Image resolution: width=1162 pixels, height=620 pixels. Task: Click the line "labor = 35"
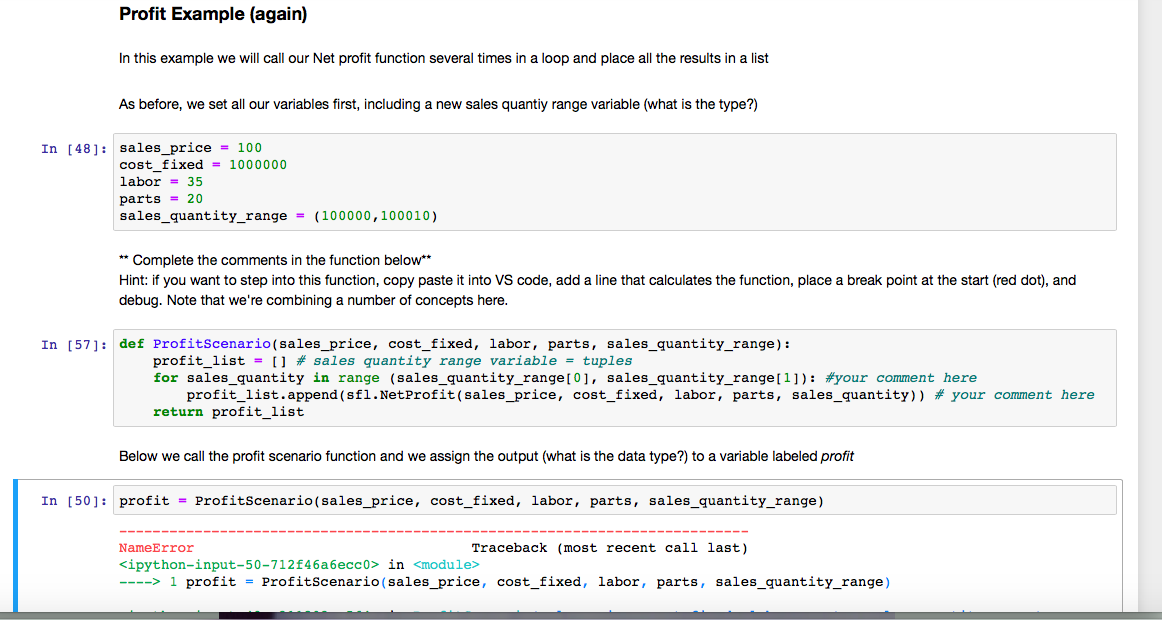coord(161,182)
